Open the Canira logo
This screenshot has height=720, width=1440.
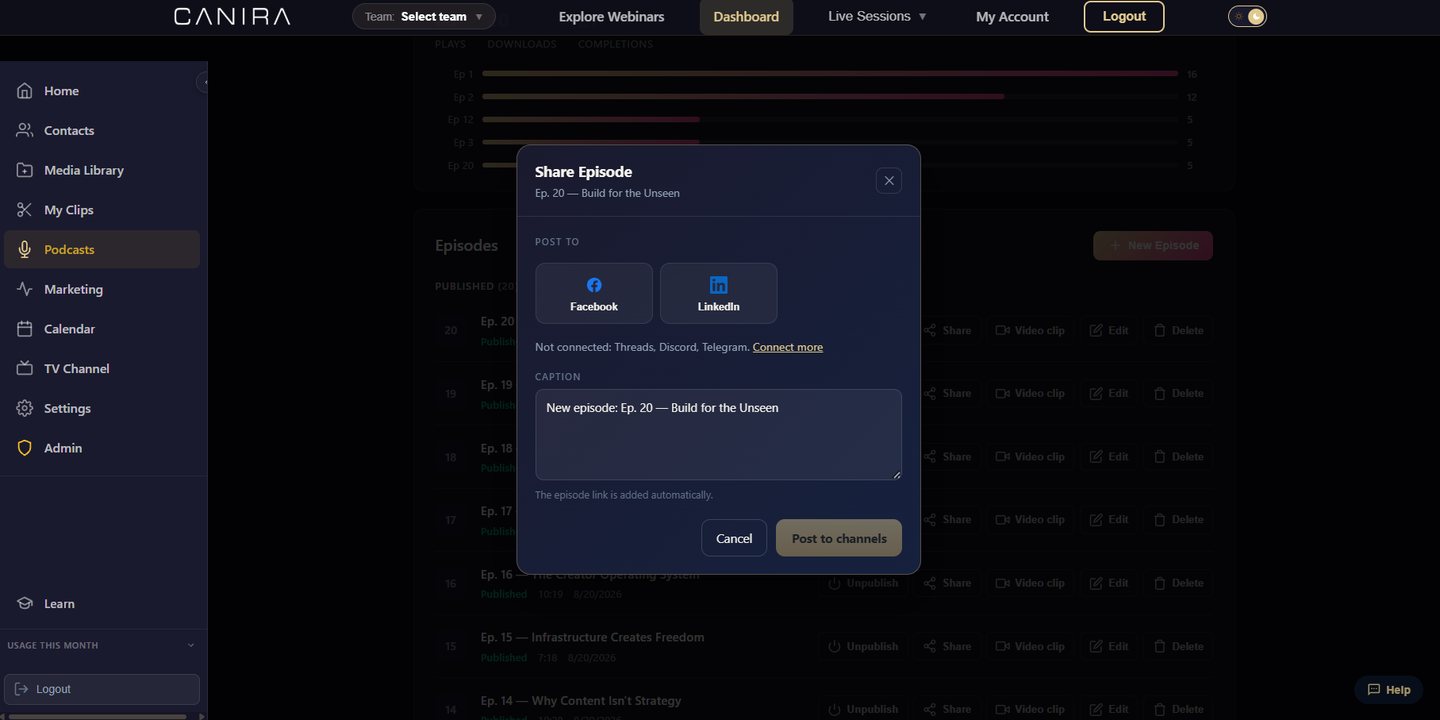click(232, 16)
